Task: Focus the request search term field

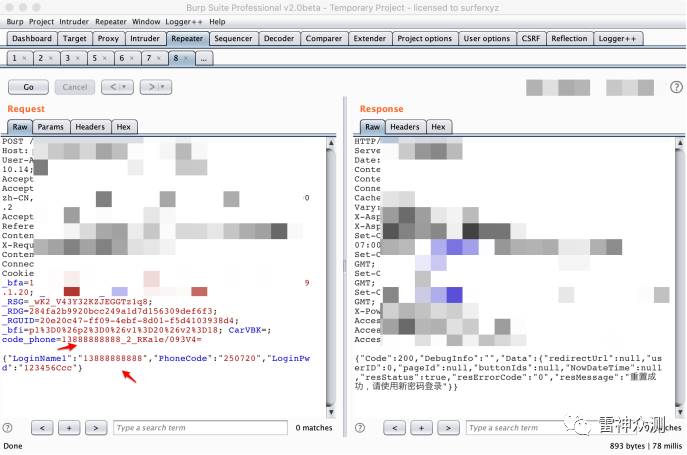Action: (200, 428)
